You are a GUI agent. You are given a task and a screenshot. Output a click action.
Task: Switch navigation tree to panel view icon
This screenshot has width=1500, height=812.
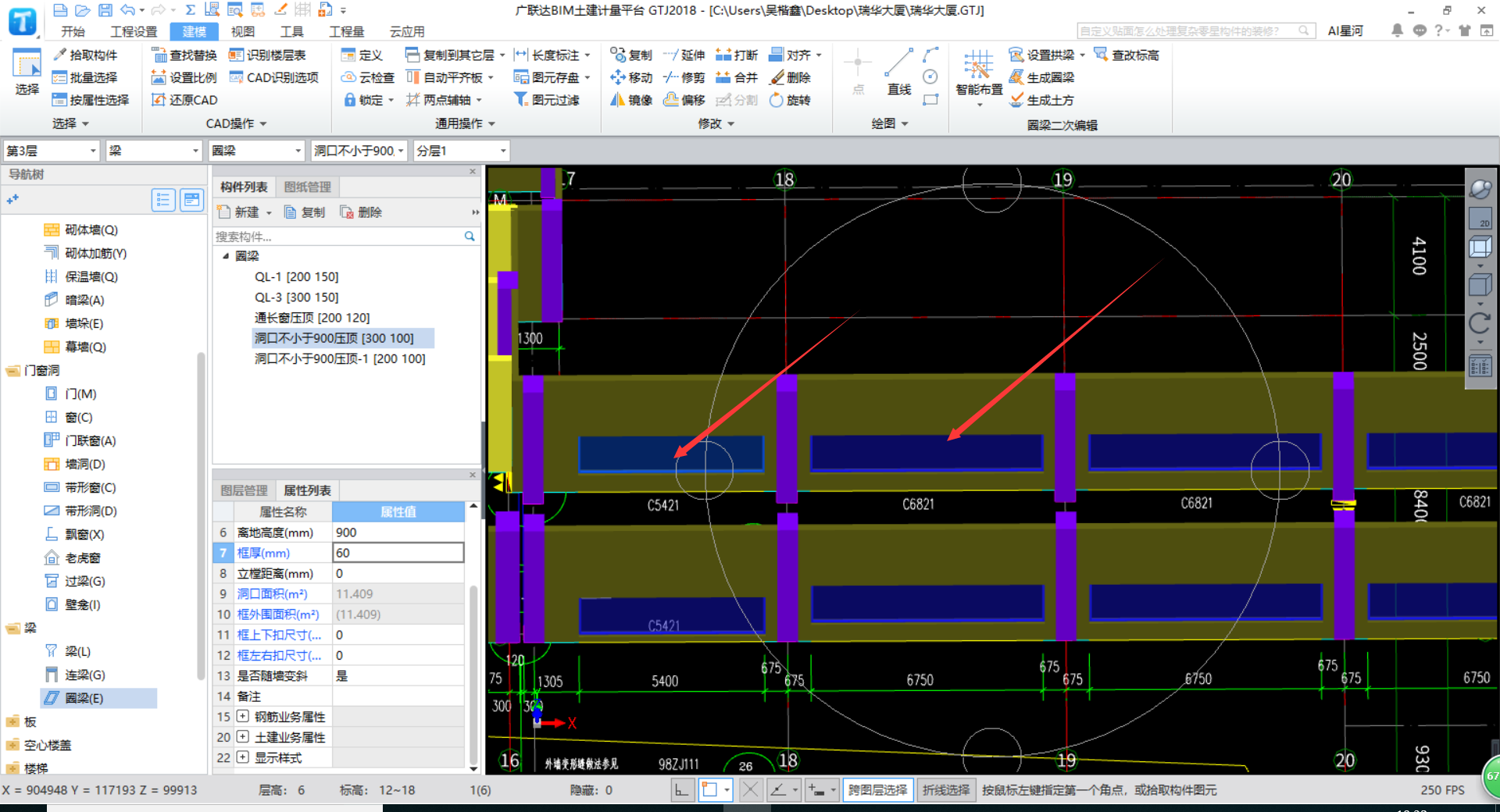(x=191, y=201)
